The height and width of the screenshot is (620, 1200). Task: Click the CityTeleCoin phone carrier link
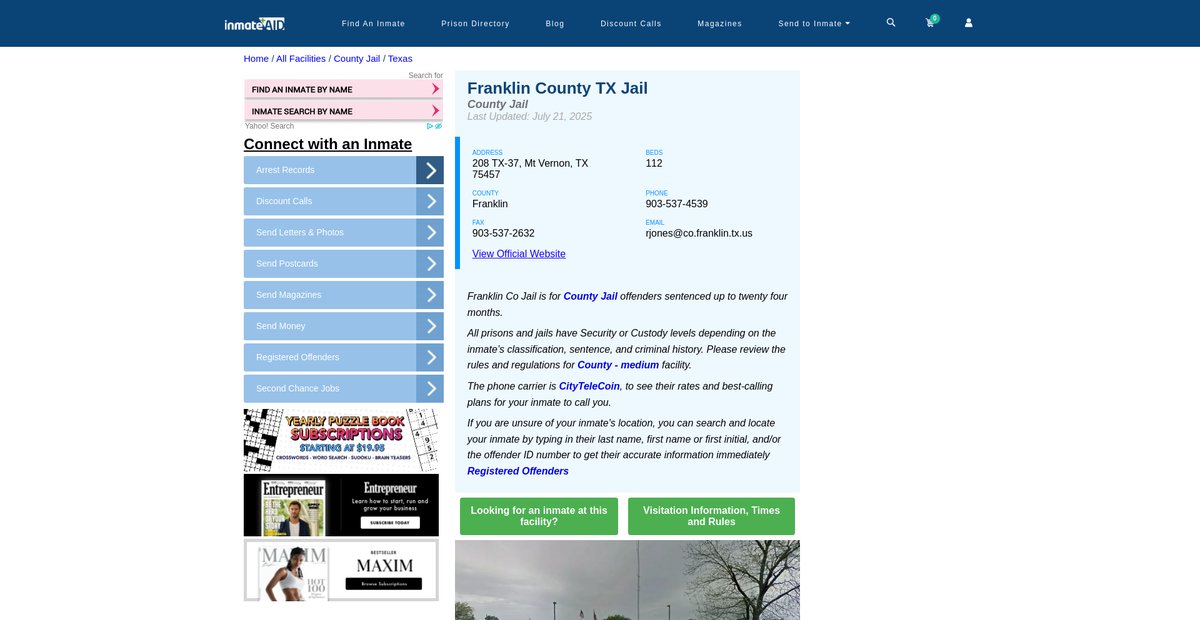(x=589, y=386)
